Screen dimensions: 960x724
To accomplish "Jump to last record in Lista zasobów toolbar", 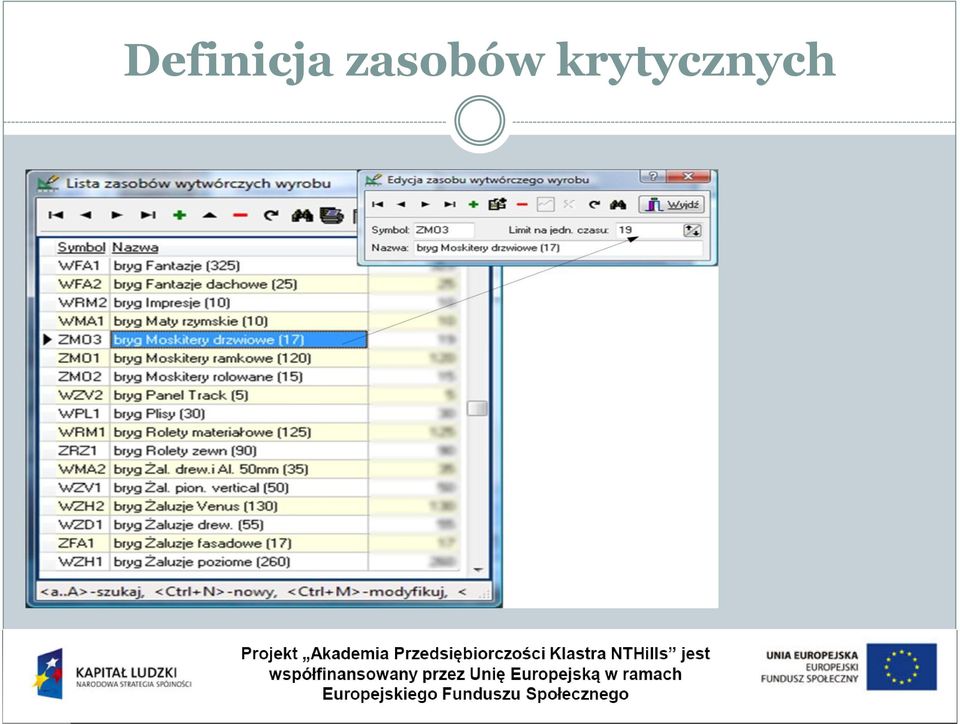I will pyautogui.click(x=148, y=215).
